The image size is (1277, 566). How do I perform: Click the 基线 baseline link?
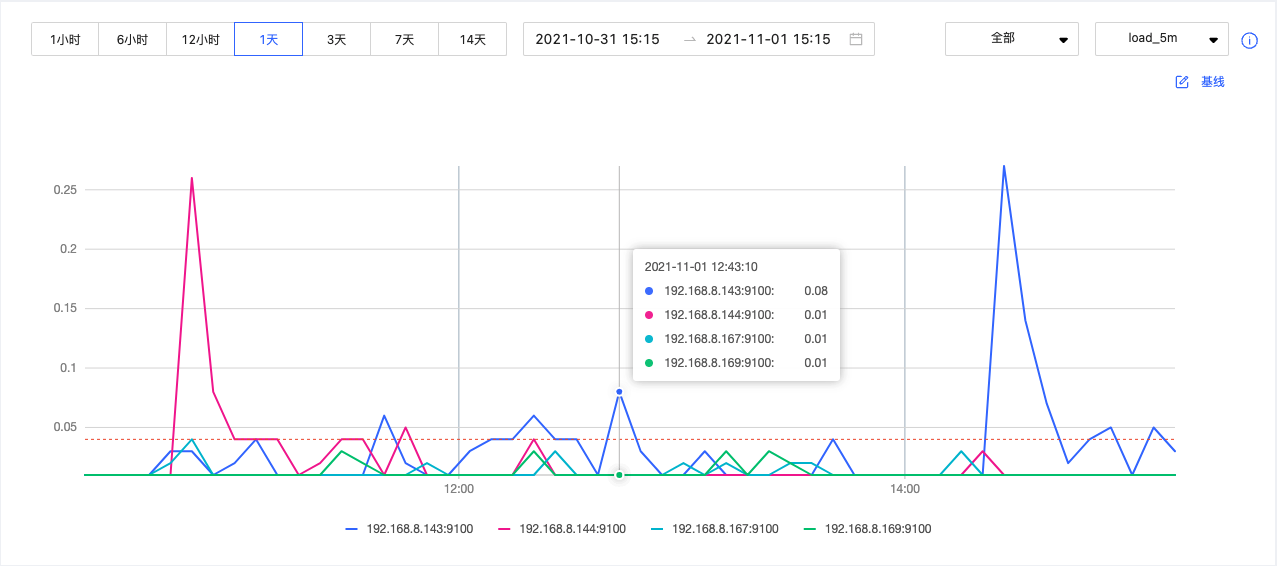click(1212, 82)
